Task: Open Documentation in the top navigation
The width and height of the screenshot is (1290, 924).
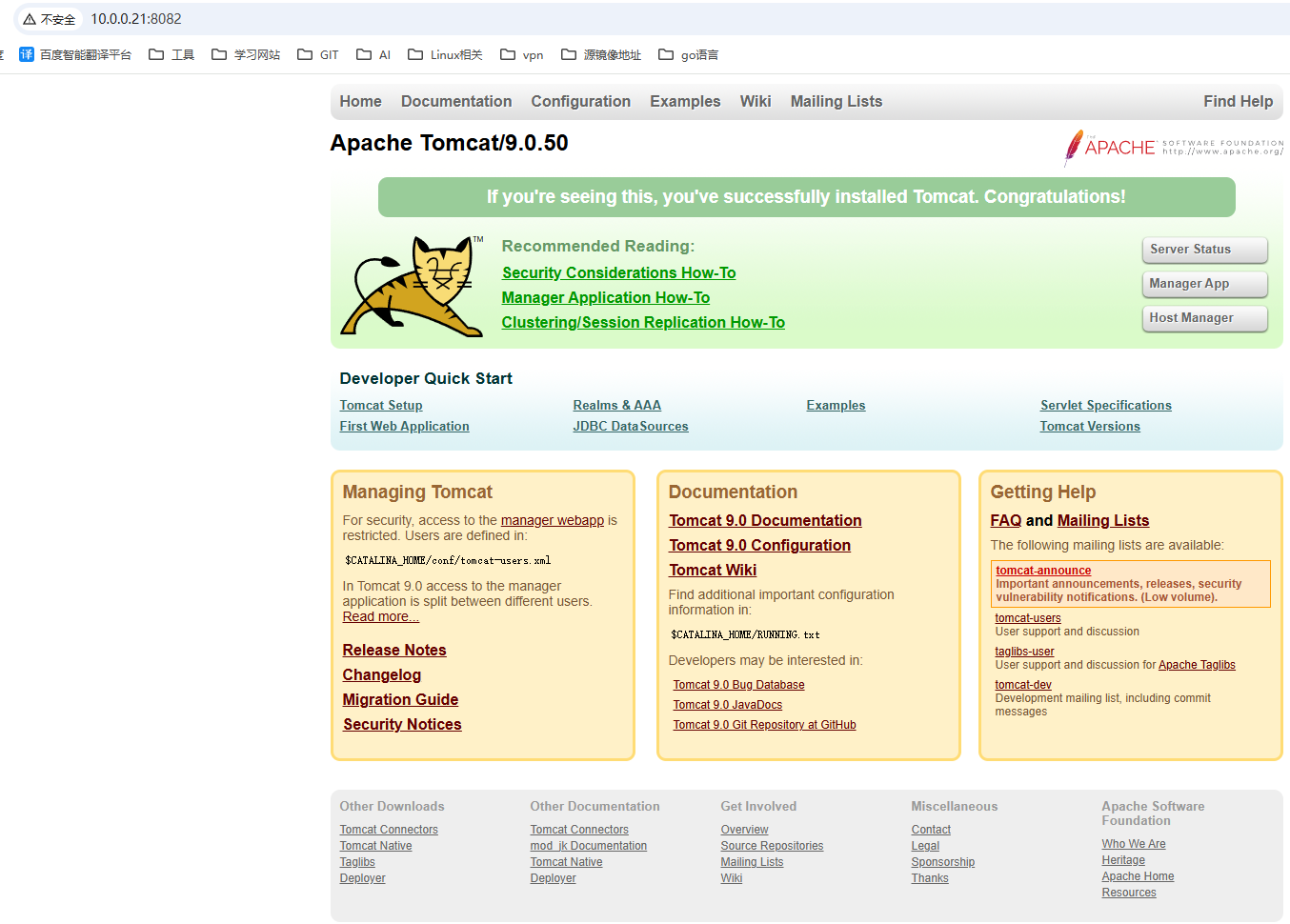Action: click(x=456, y=101)
